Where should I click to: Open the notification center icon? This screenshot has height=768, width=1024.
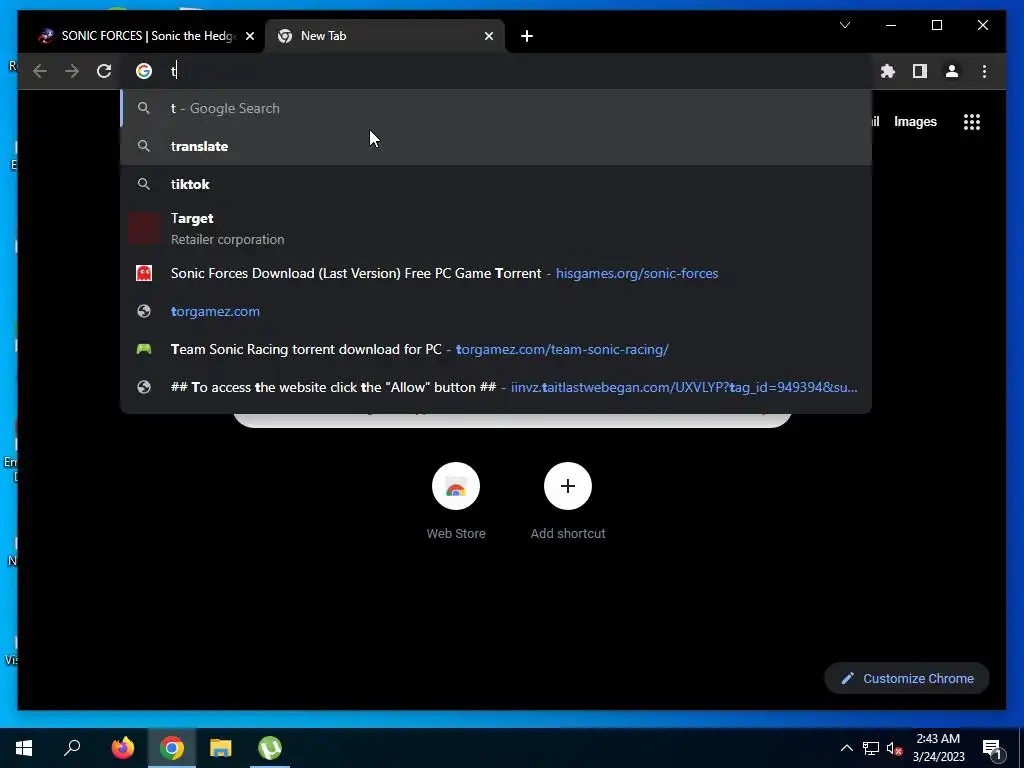991,748
